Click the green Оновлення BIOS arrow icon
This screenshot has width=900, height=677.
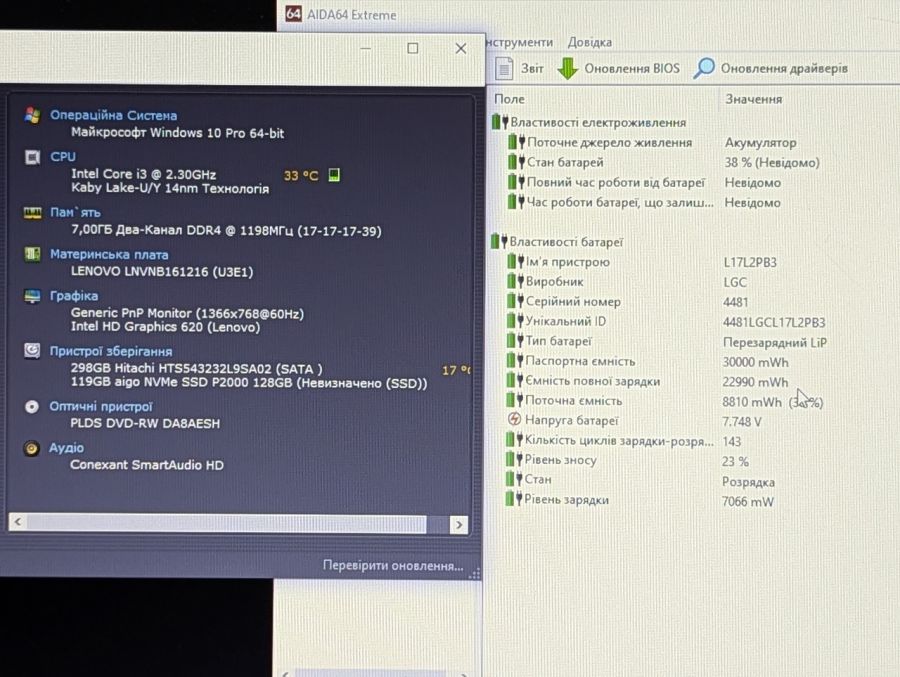coord(567,68)
